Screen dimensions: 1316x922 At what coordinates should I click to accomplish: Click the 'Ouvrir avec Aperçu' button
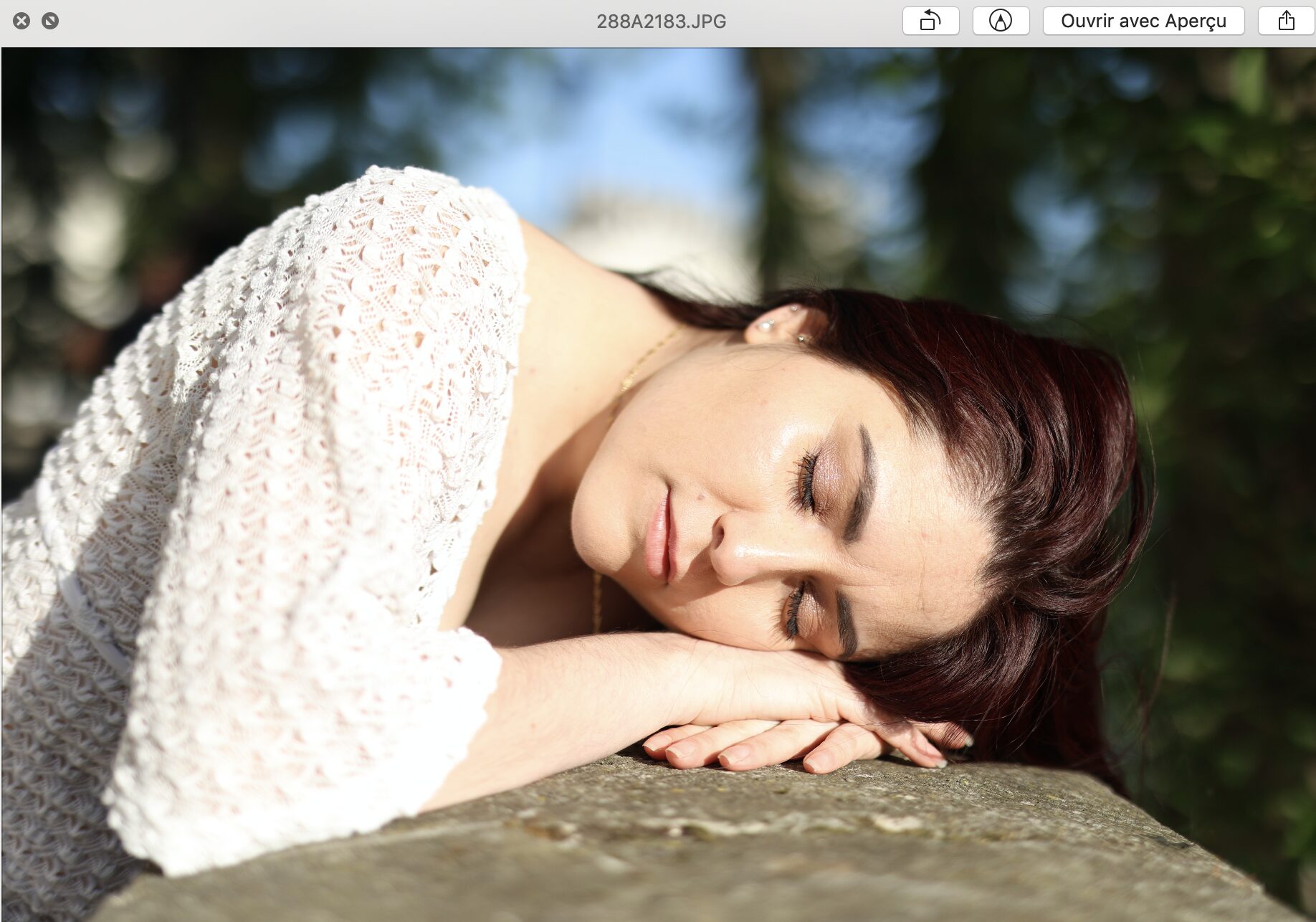(1143, 21)
